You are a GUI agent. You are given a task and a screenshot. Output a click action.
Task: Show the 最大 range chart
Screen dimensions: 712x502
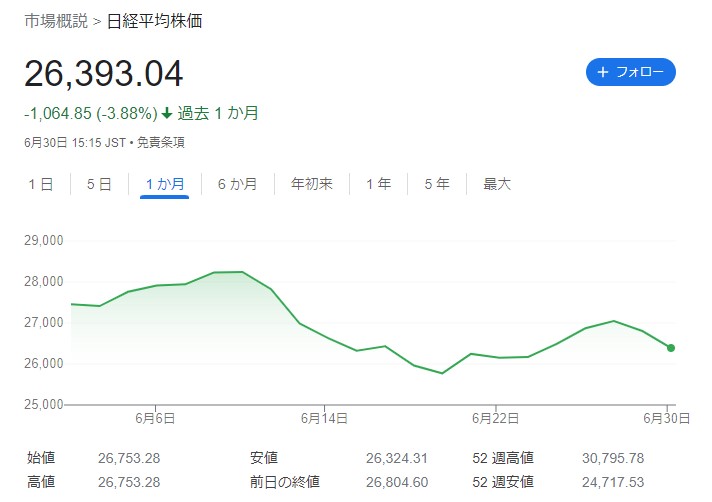(x=497, y=184)
